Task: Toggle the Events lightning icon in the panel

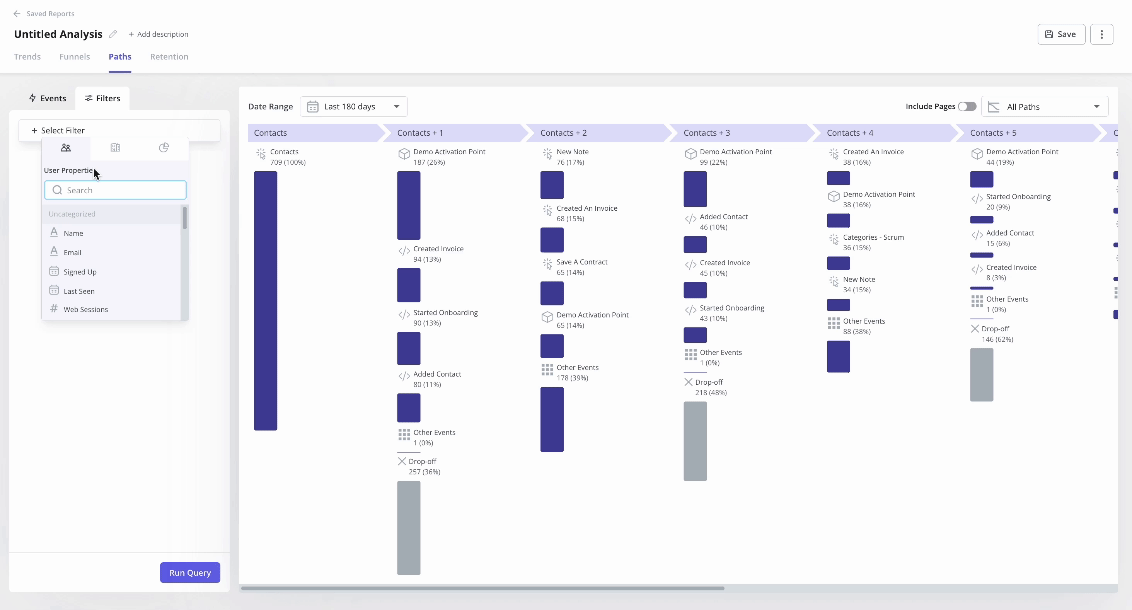Action: [x=32, y=98]
